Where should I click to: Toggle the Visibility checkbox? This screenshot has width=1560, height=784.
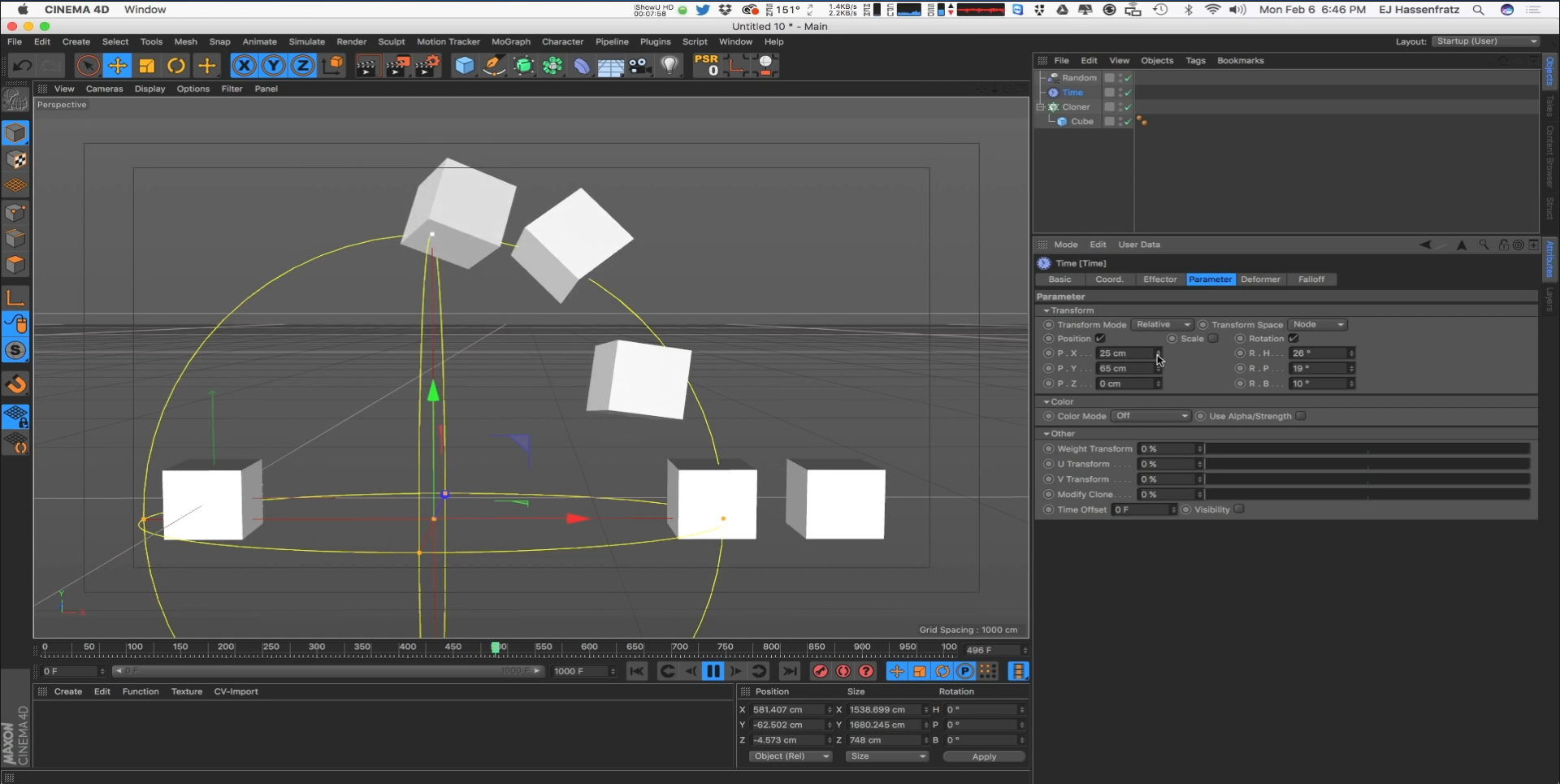(x=1239, y=509)
